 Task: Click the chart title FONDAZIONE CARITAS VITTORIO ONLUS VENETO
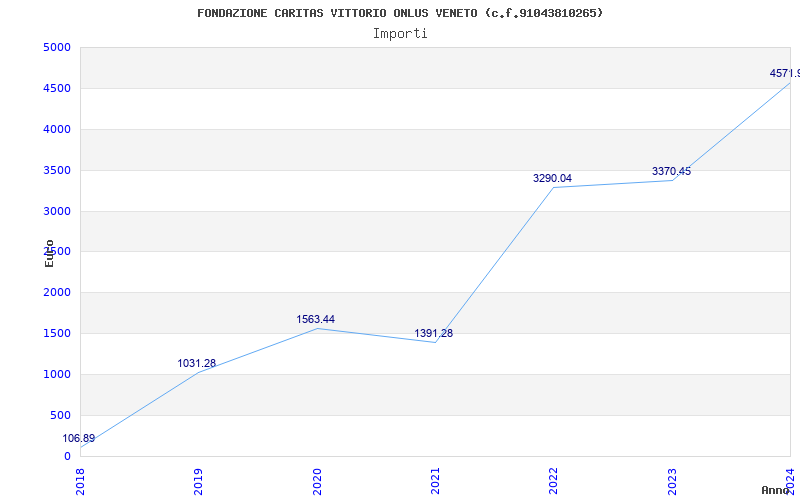tap(400, 13)
